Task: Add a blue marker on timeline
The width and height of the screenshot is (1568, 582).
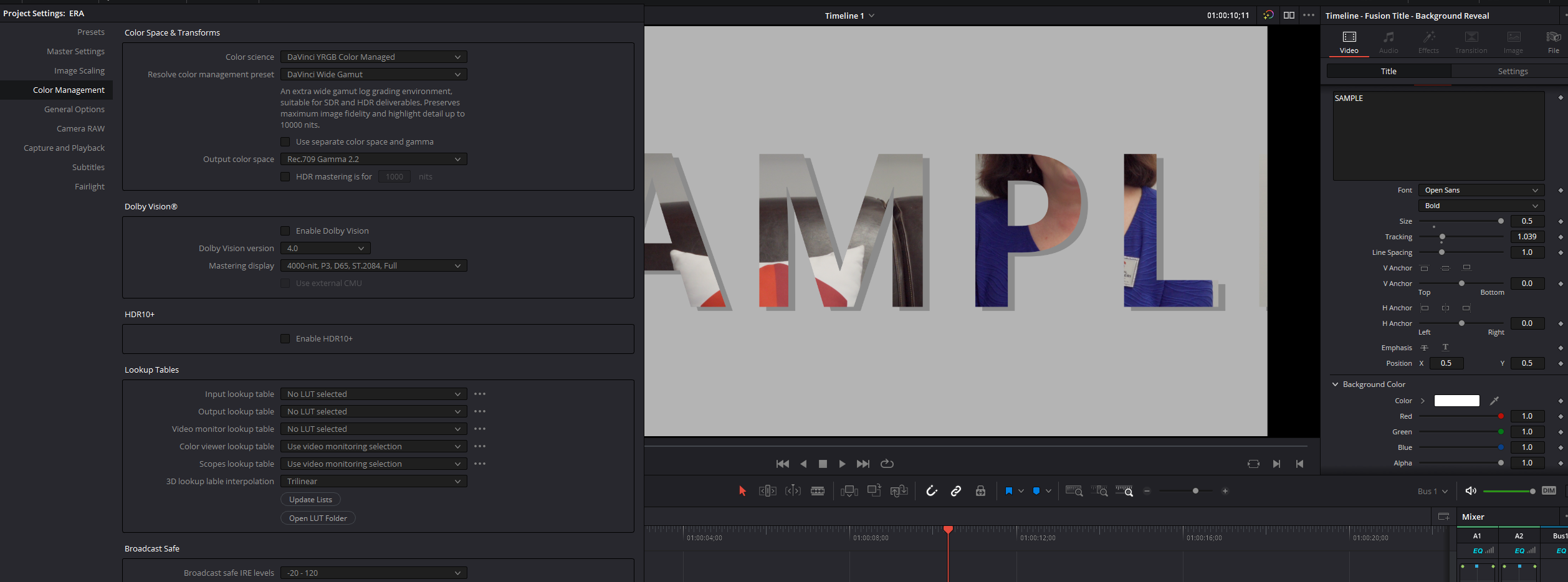Action: [1036, 491]
